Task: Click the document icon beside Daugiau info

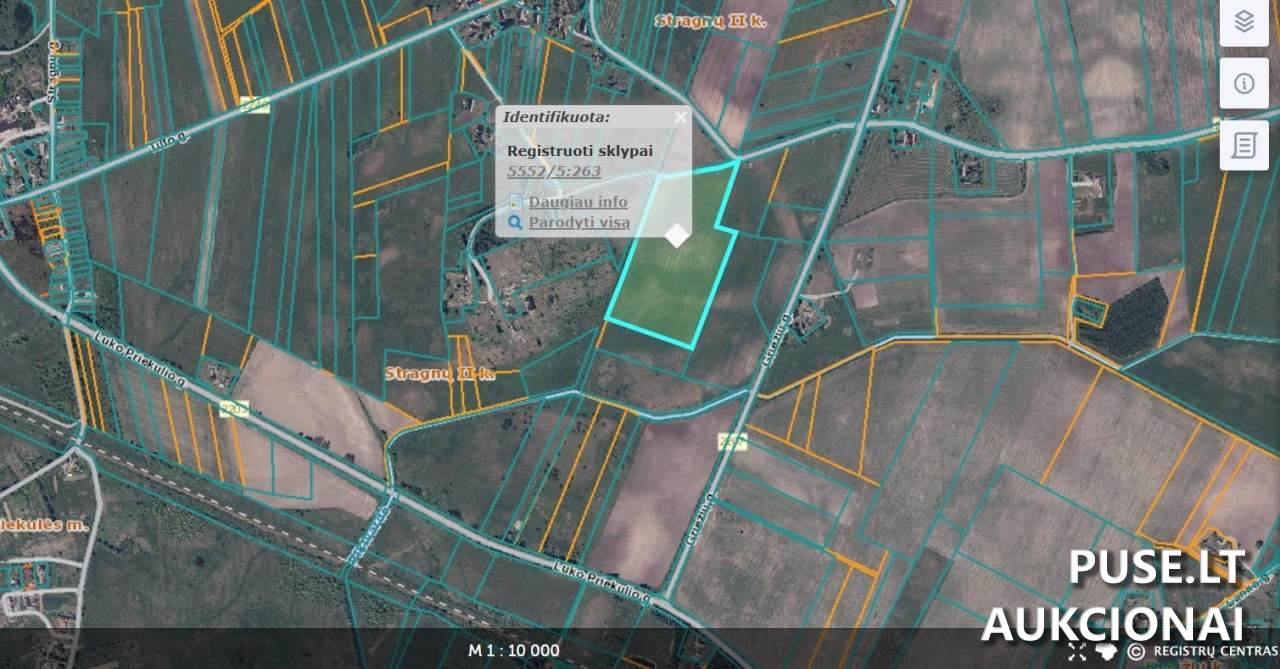Action: pyautogui.click(x=516, y=202)
